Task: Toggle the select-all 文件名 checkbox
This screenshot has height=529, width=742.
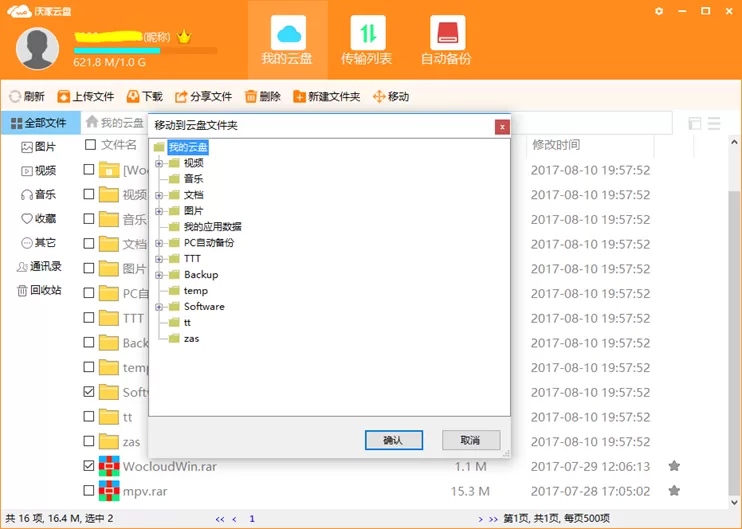Action: pos(90,144)
